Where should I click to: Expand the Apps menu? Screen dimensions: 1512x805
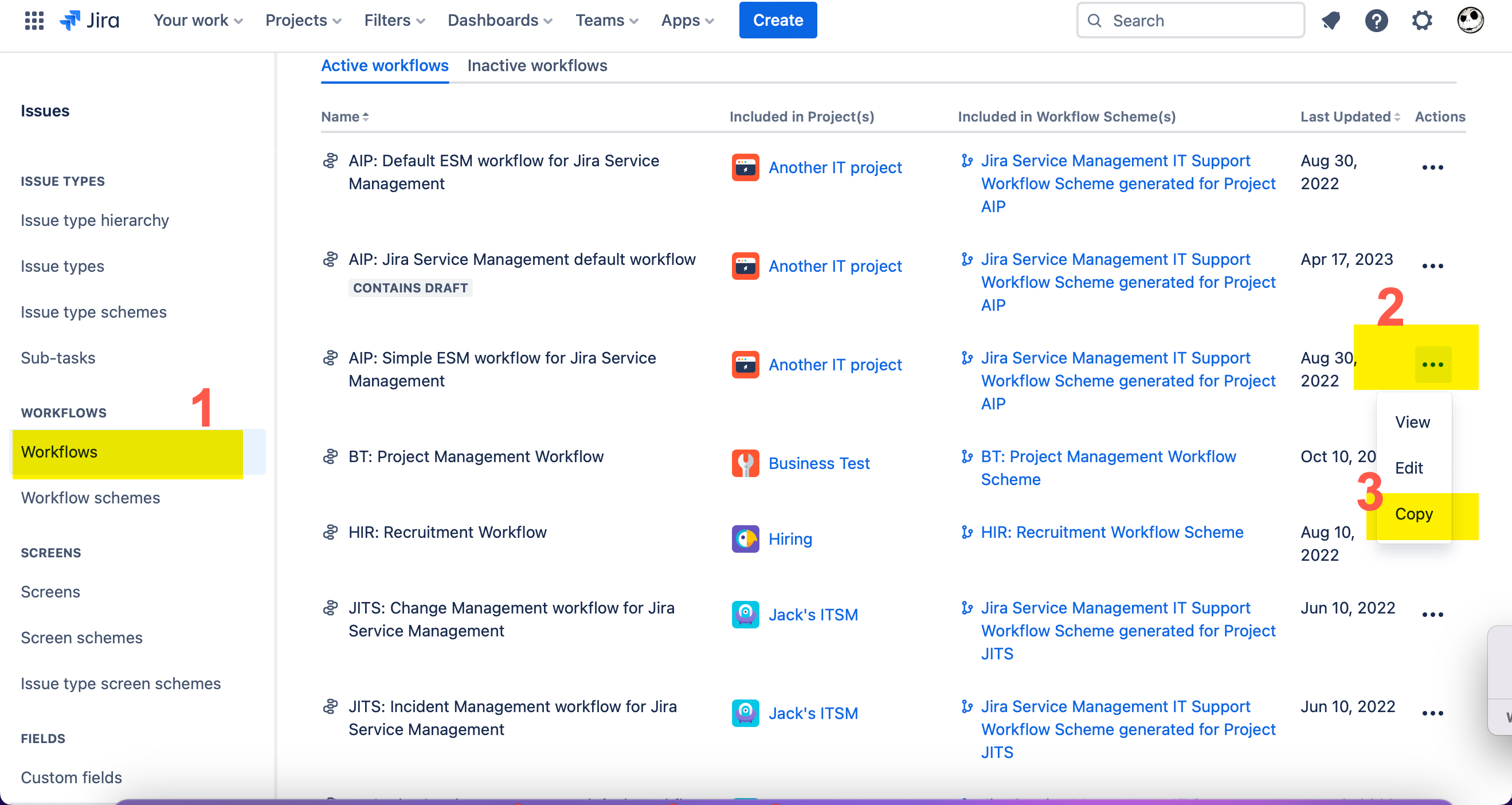(x=686, y=19)
